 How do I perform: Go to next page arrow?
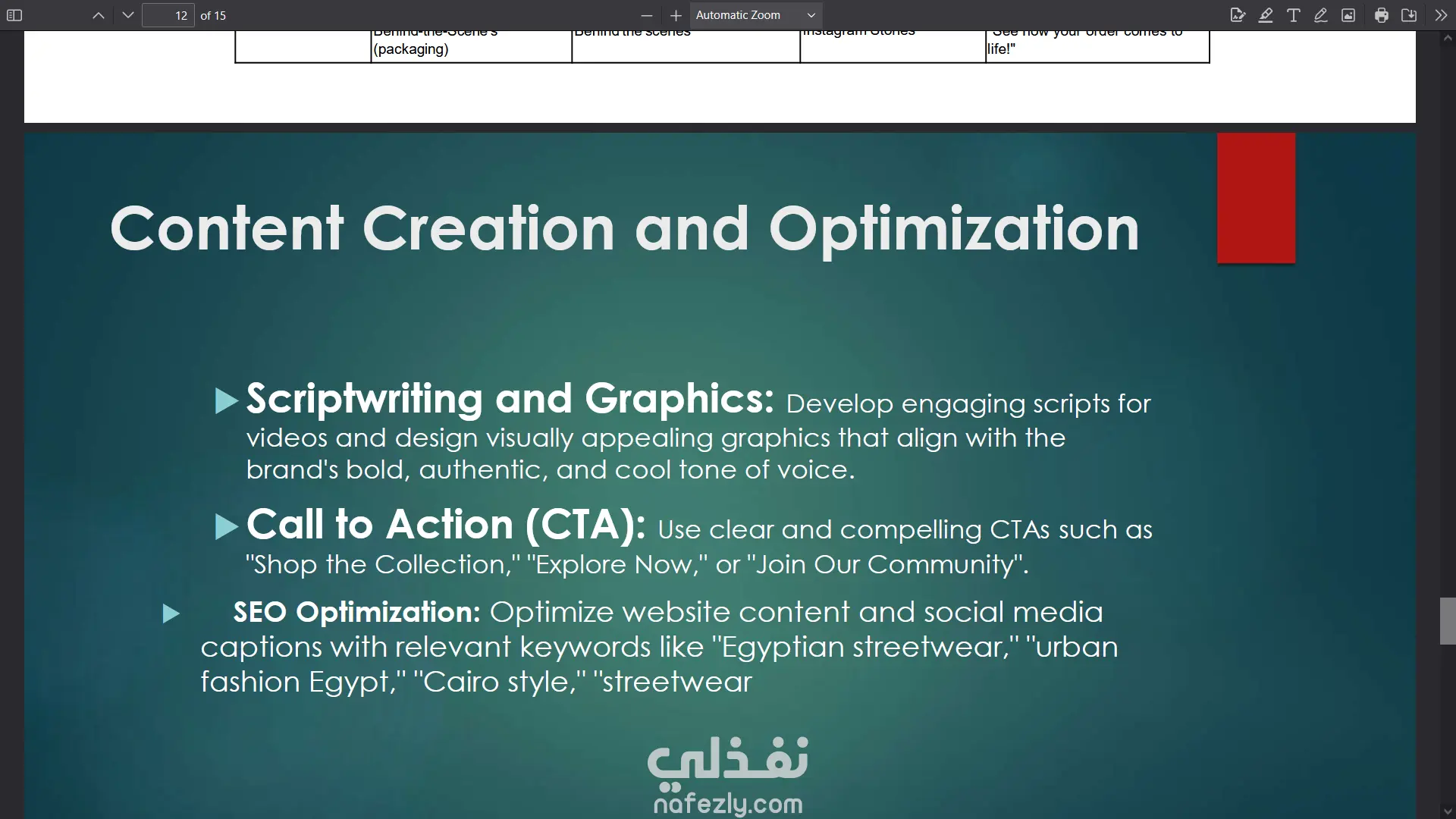[x=127, y=15]
